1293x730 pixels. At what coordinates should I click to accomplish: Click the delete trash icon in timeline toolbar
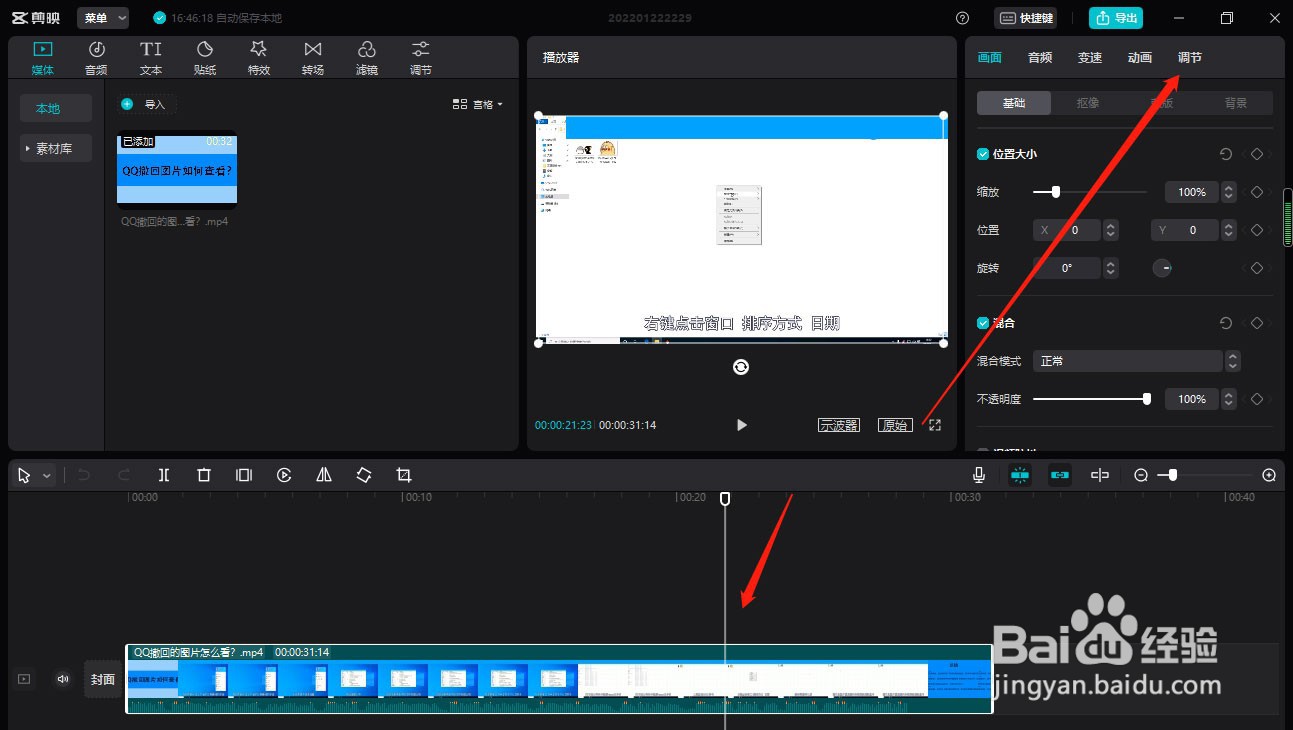point(204,475)
